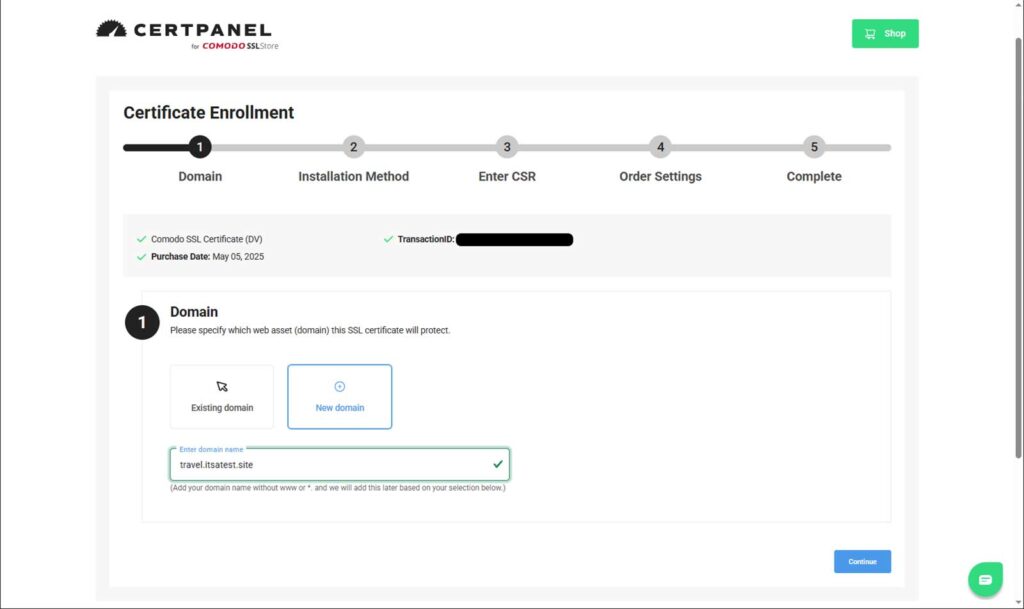
Task: Click the Order Settings step label
Action: (660, 176)
